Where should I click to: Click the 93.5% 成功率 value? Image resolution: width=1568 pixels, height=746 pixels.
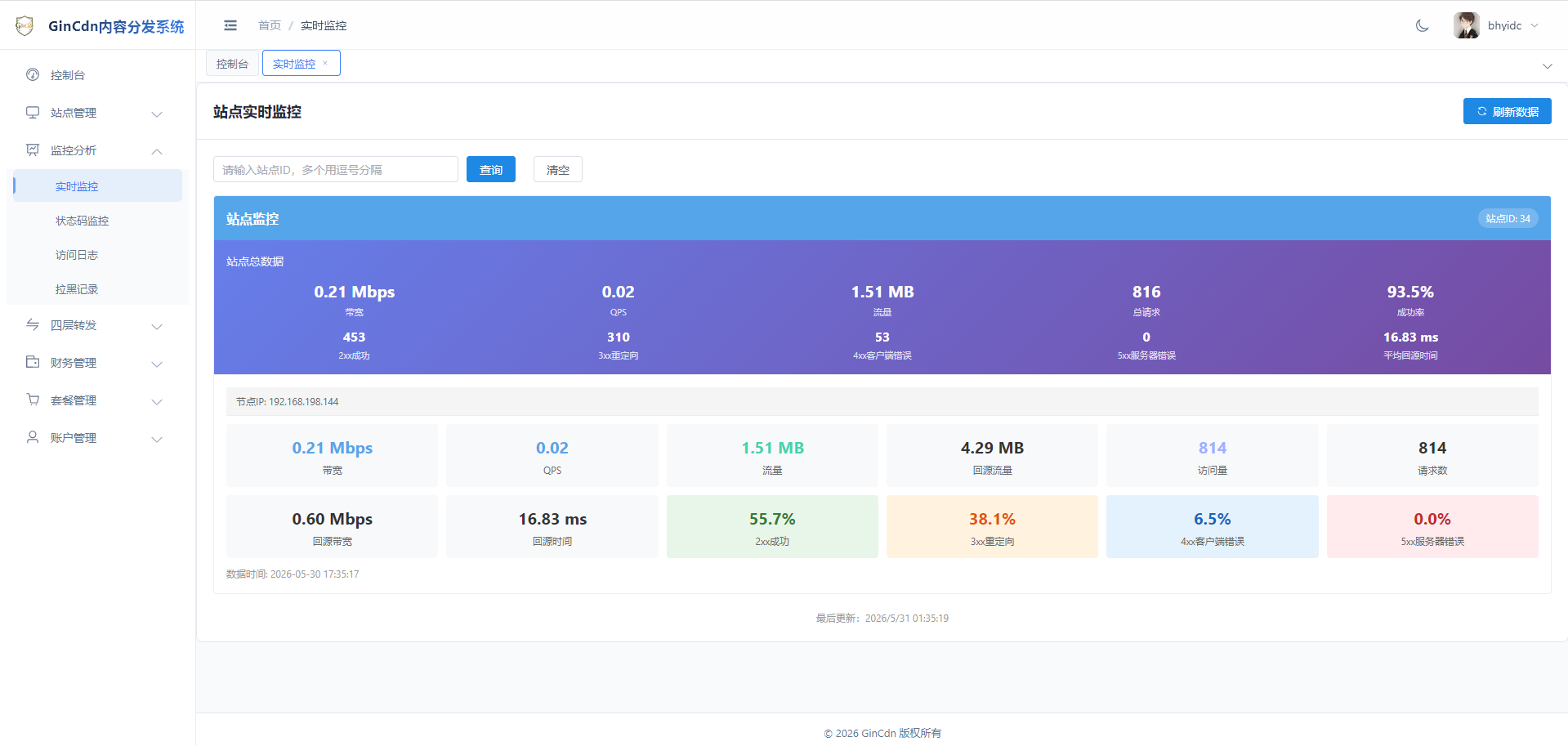coord(1410,292)
